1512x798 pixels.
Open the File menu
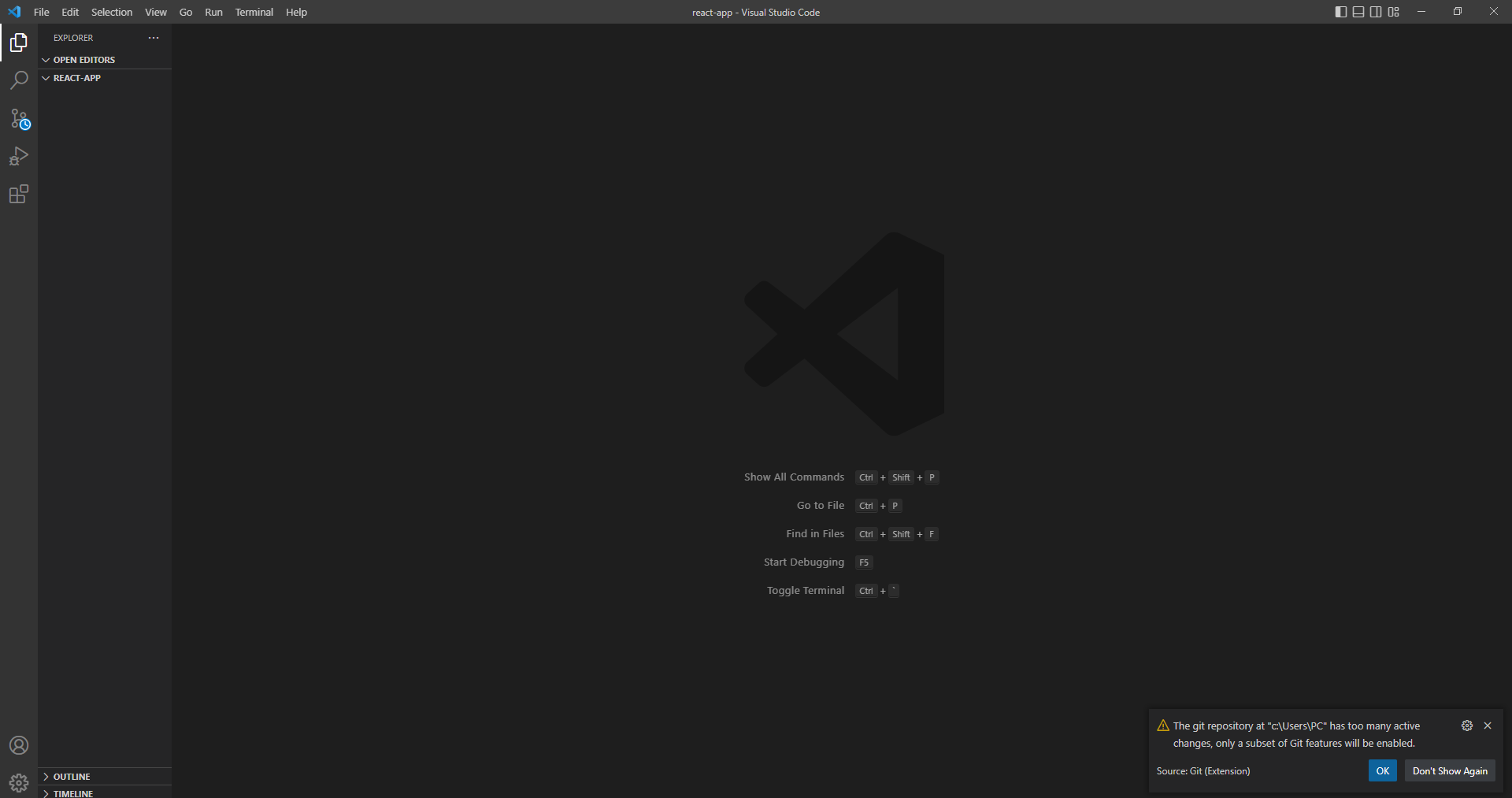pyautogui.click(x=42, y=12)
